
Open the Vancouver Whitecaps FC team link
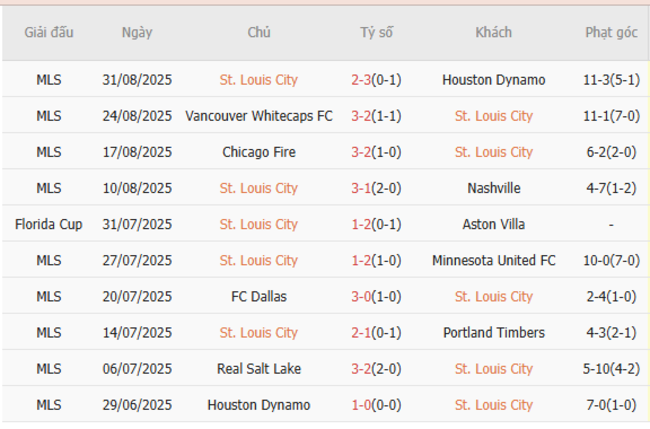tap(259, 116)
